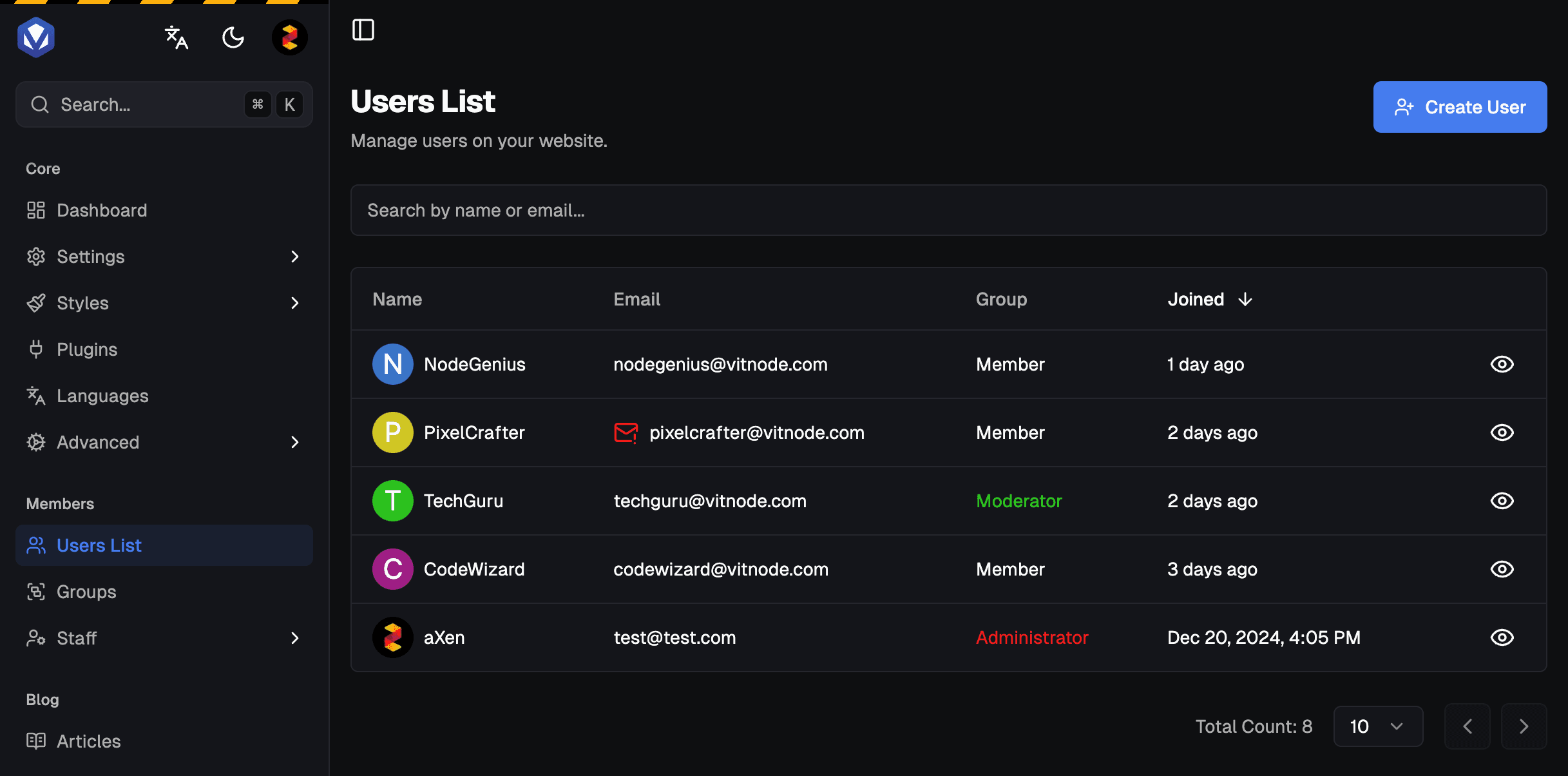Focus the Search by name or email field
The image size is (1568, 776).
[948, 210]
